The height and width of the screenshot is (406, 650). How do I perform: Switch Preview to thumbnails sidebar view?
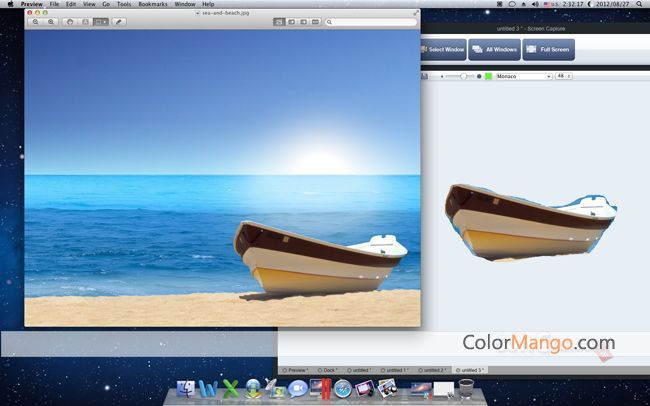pos(291,22)
